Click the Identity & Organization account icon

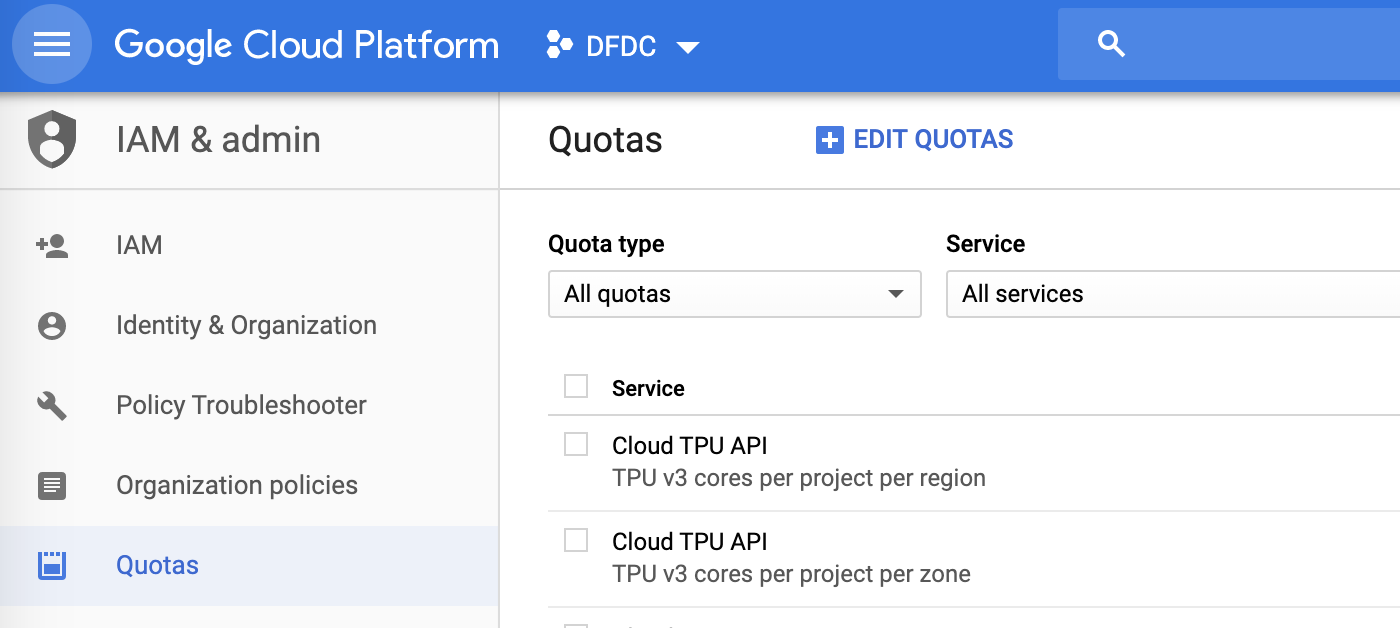point(52,326)
